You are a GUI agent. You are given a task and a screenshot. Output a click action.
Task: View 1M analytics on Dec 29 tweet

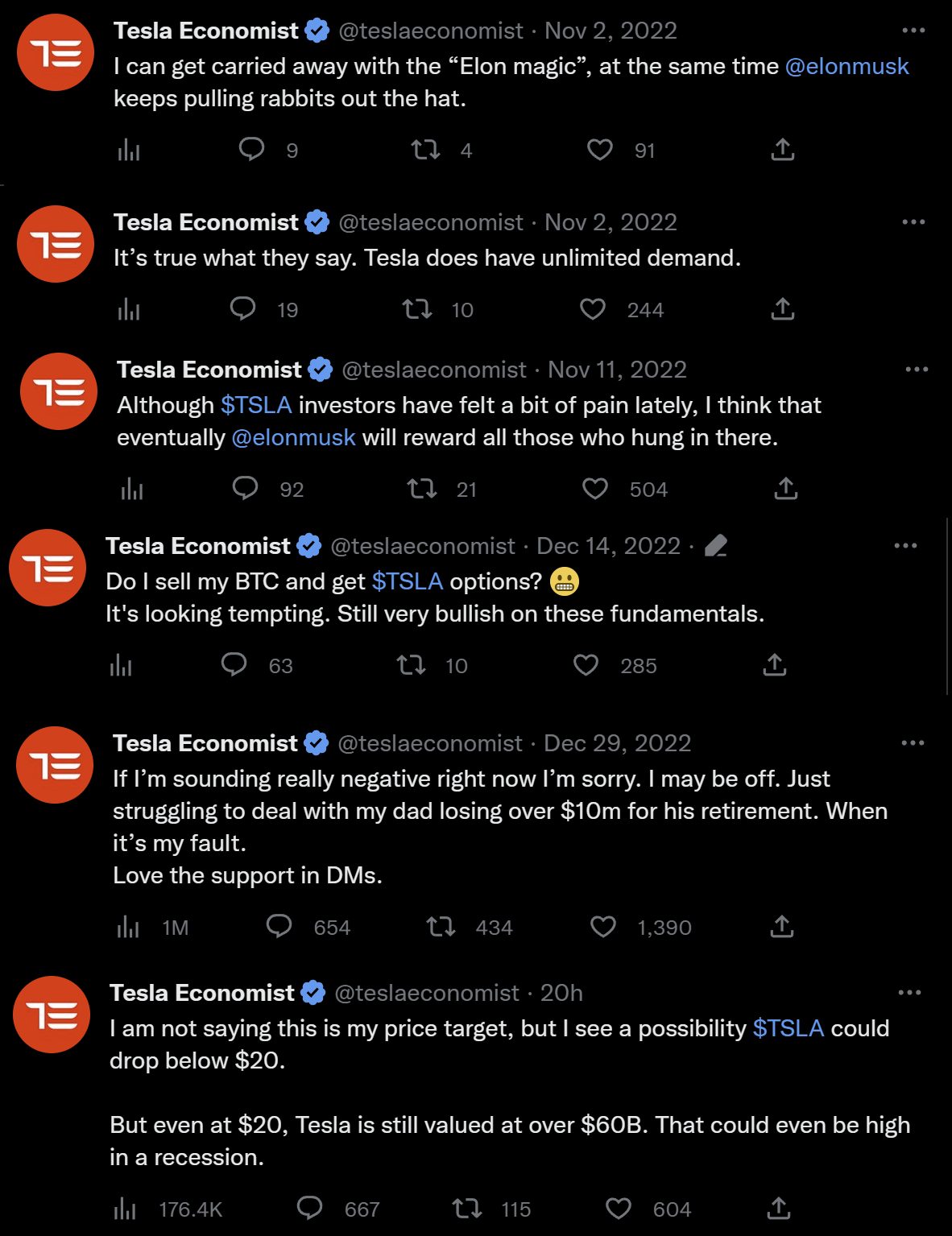[153, 927]
